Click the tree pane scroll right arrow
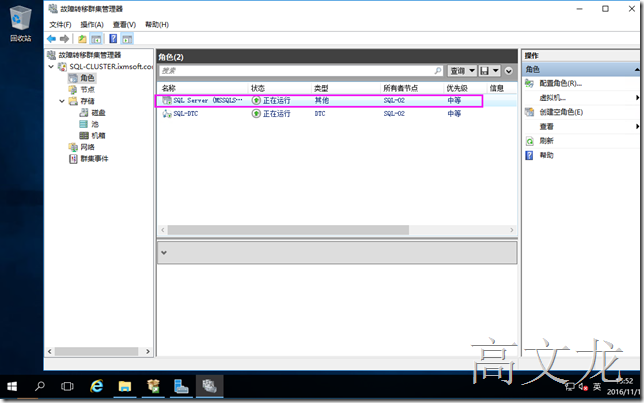The height and width of the screenshot is (403, 644). [148, 352]
